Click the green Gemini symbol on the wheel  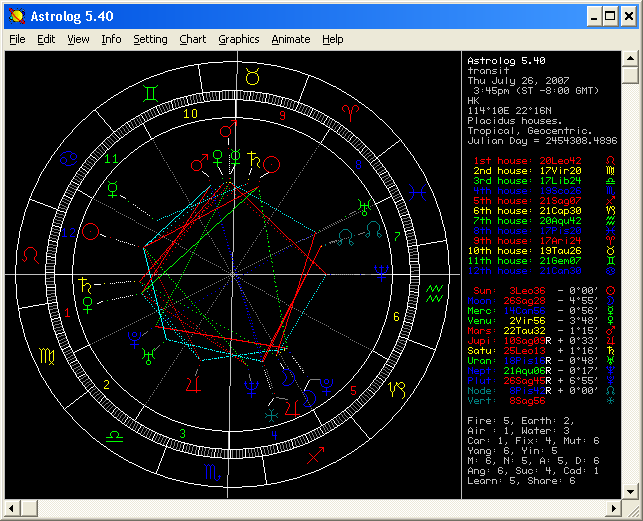click(149, 93)
